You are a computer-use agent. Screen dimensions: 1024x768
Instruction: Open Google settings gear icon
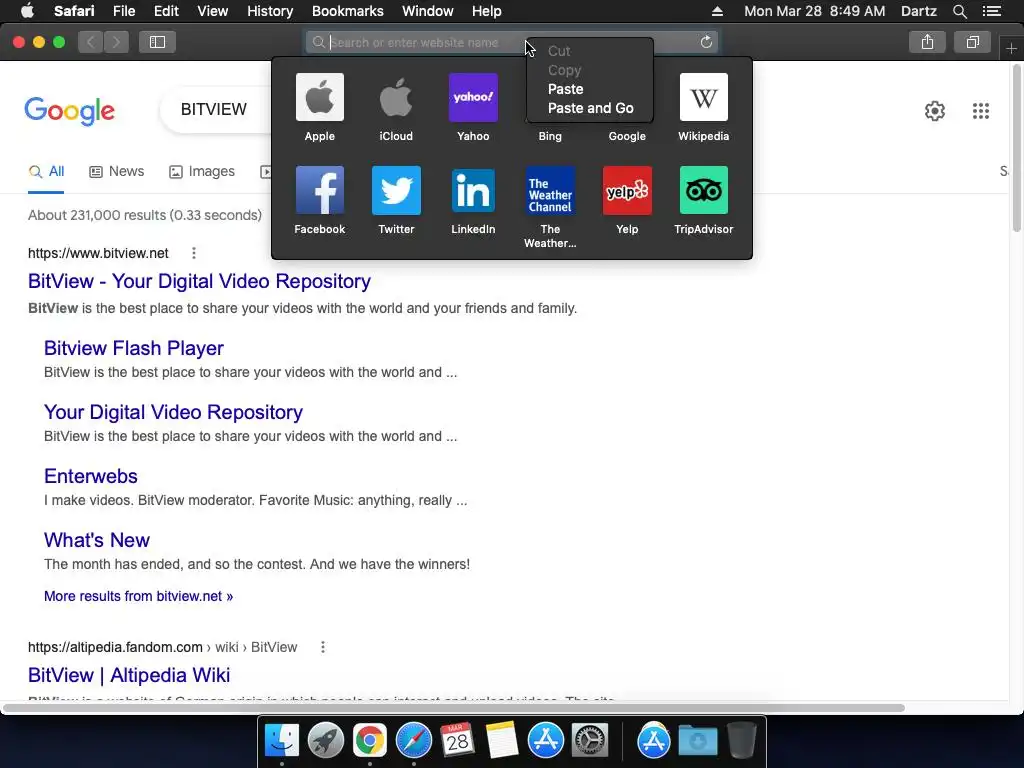(935, 111)
